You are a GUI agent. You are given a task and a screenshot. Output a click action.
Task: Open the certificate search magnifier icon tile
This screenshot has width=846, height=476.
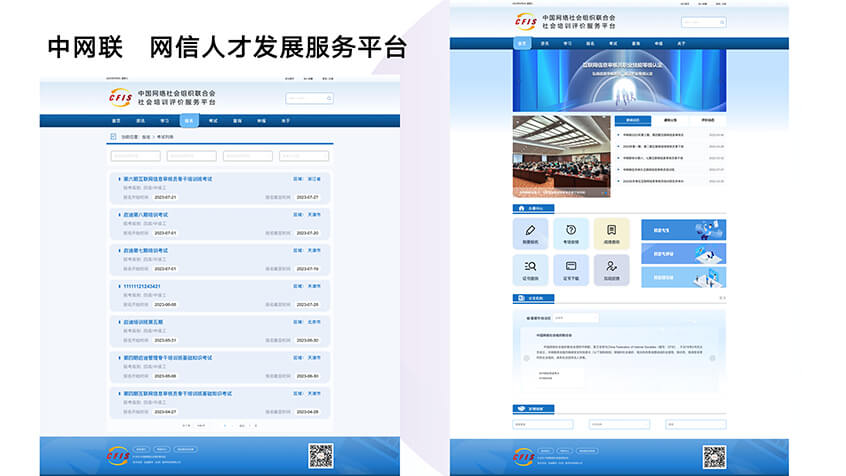[531, 270]
